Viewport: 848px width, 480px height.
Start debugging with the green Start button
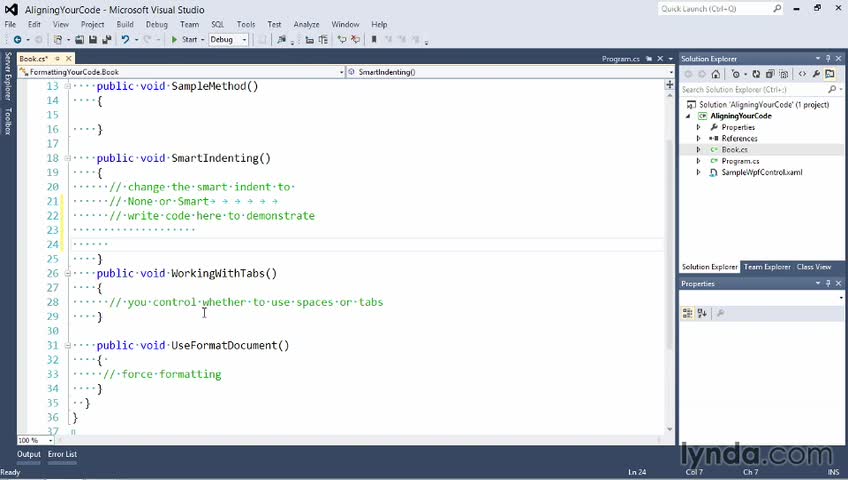coord(184,39)
